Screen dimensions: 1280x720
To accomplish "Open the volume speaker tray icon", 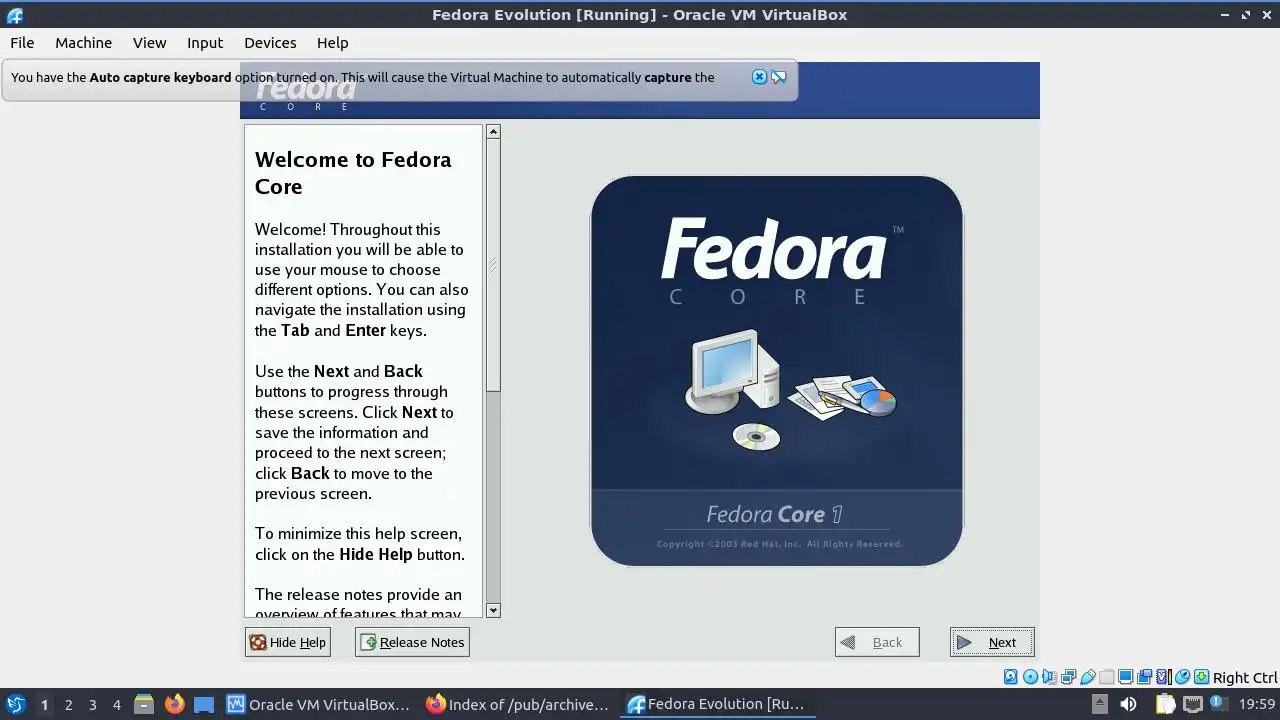I will tap(1128, 704).
